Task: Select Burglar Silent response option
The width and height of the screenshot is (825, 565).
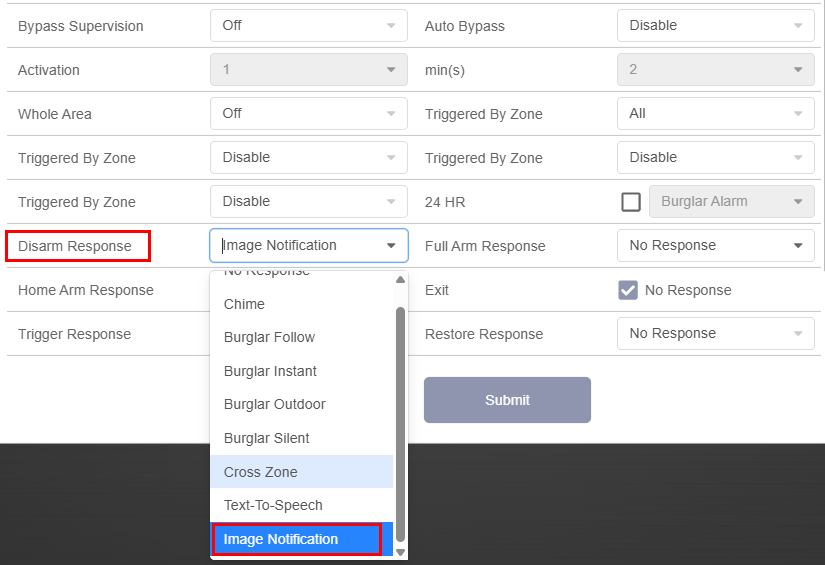Action: (x=301, y=438)
